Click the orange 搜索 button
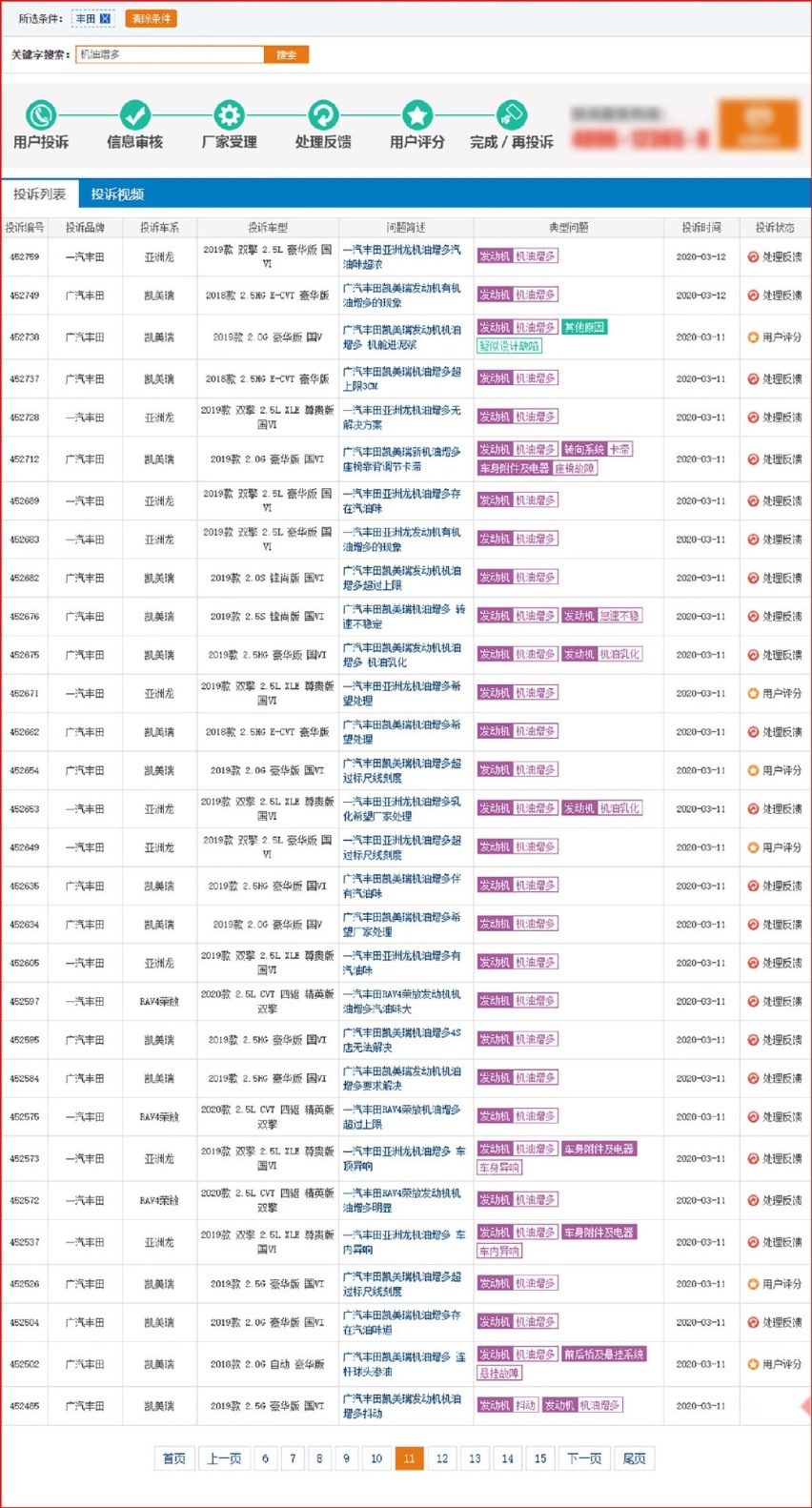 tap(286, 54)
